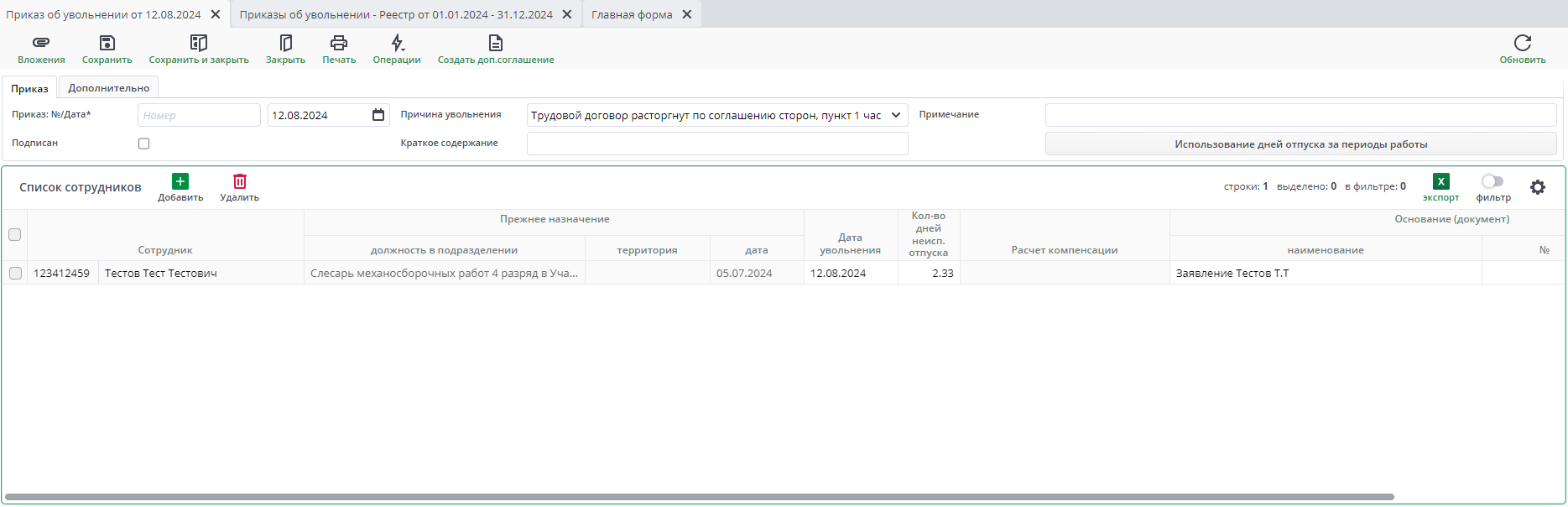The height and width of the screenshot is (507, 1568).
Task: Check the row checkbox for Тестов Тест Тестович
Action: 15,273
